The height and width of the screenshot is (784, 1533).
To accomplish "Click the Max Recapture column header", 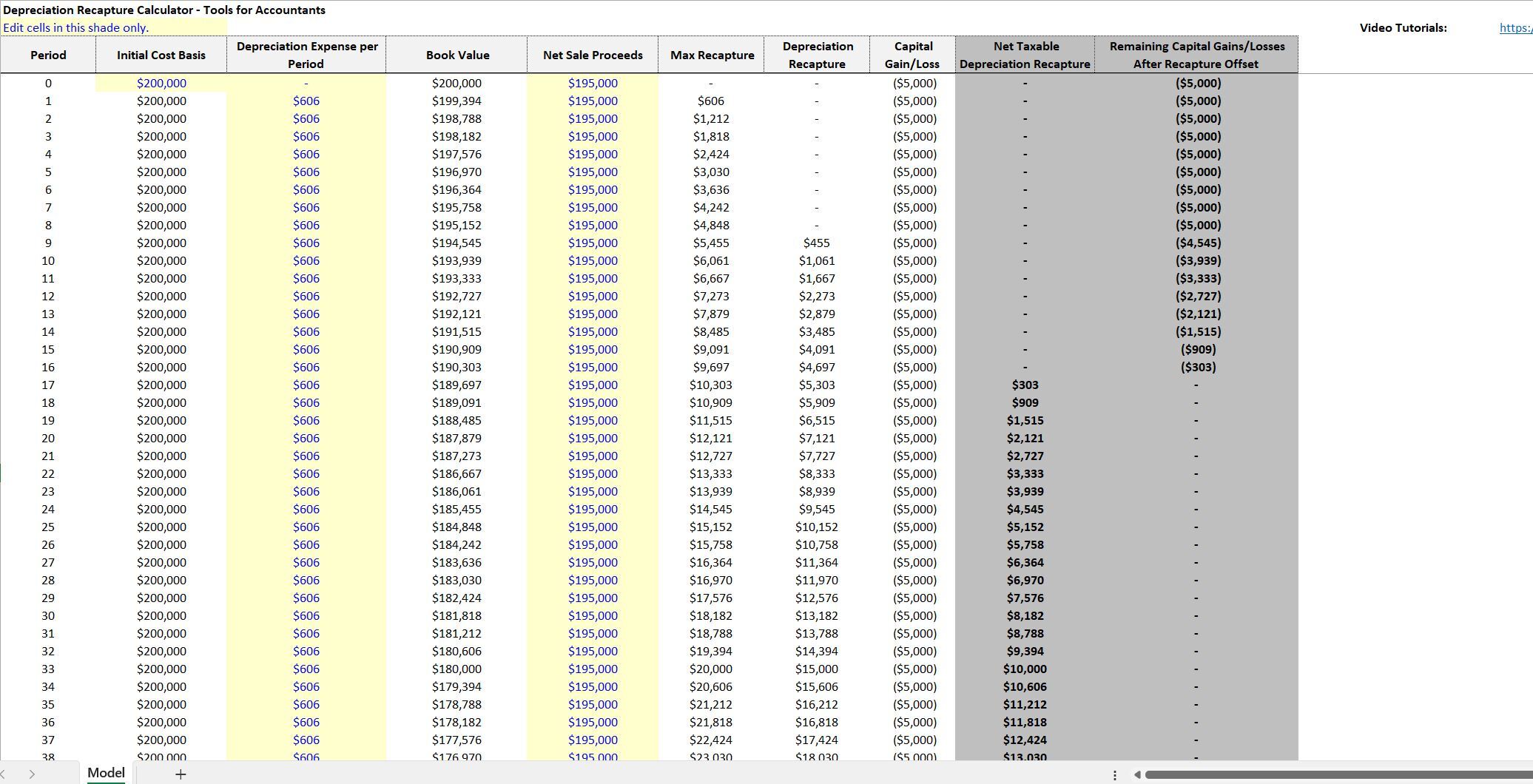I will 710,55.
